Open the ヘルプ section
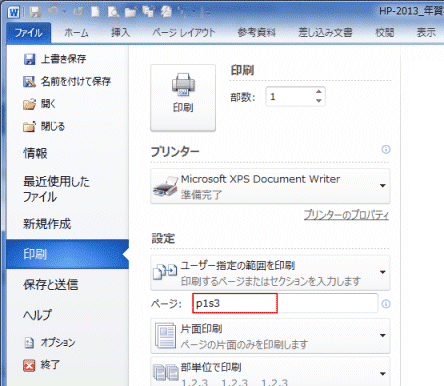 pos(38,314)
